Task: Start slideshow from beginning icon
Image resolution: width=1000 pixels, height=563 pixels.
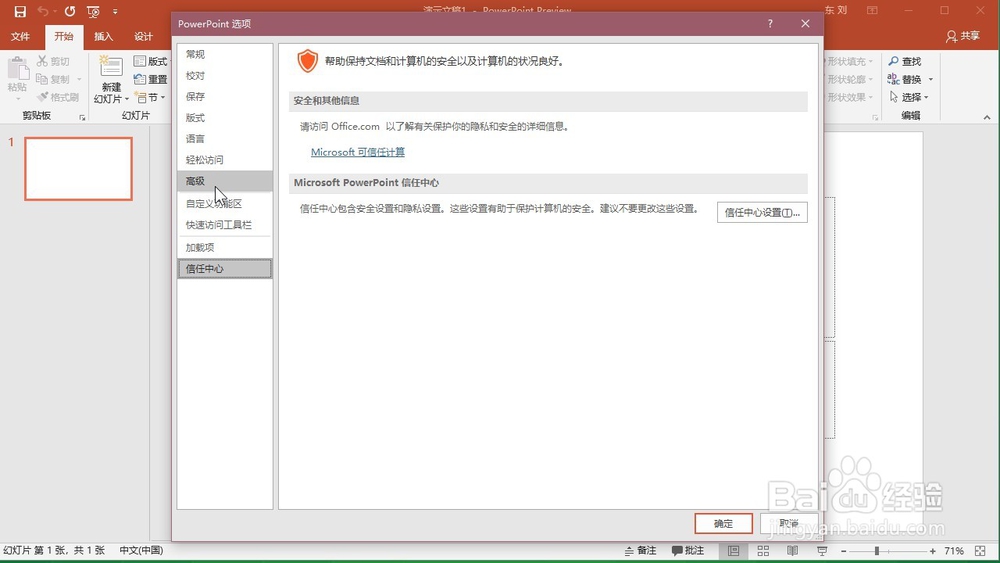Action: 93,11
